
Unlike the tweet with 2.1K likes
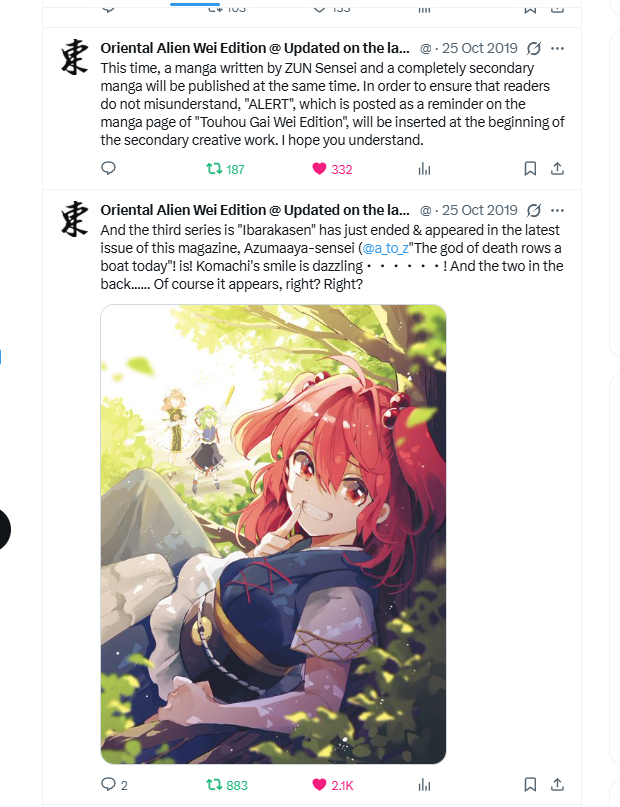coord(333,785)
